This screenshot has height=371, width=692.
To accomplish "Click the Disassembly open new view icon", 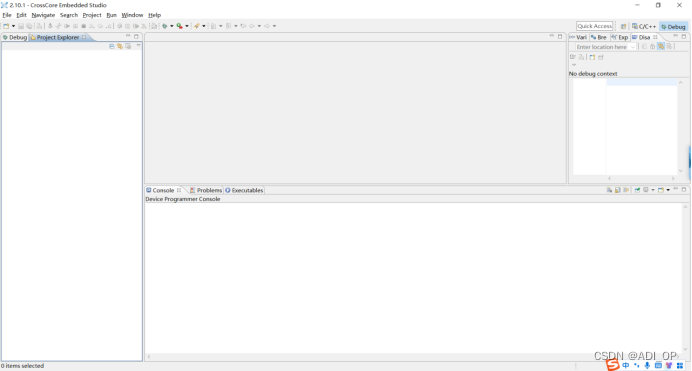I will 592,57.
